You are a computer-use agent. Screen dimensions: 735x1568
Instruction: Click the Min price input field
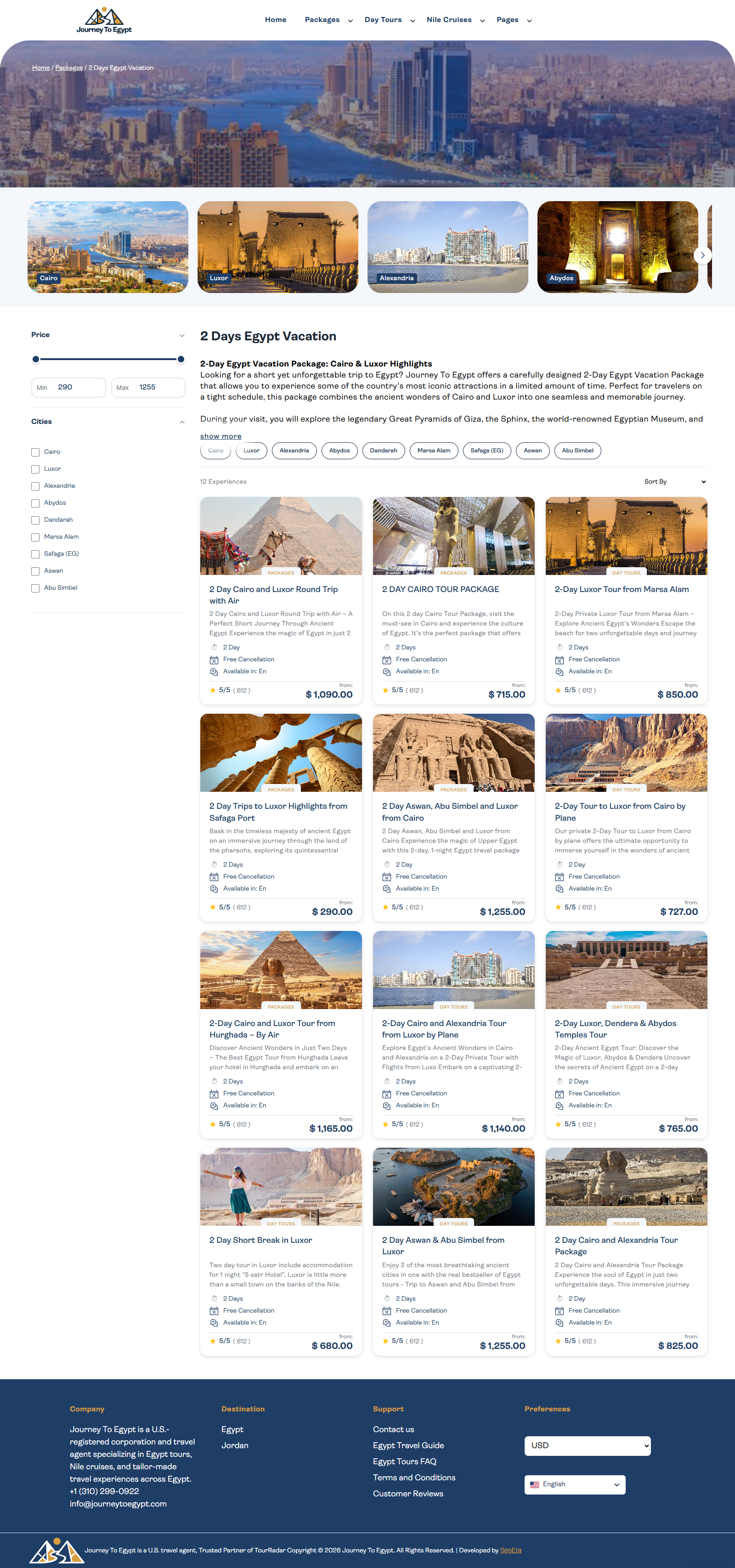point(68,387)
